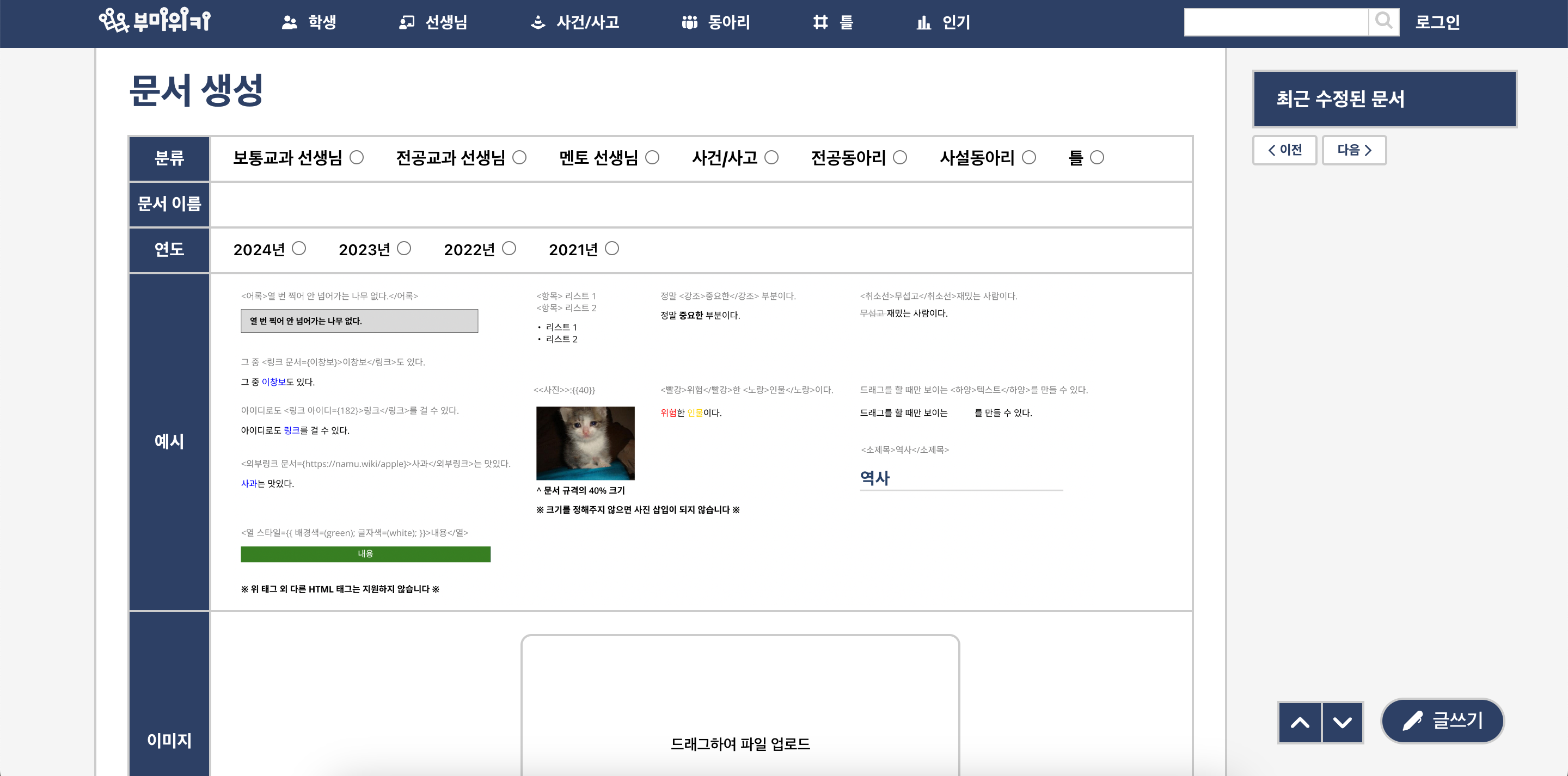The height and width of the screenshot is (776, 1568).
Task: Click the club group icon beside 동아리
Action: click(689, 22)
